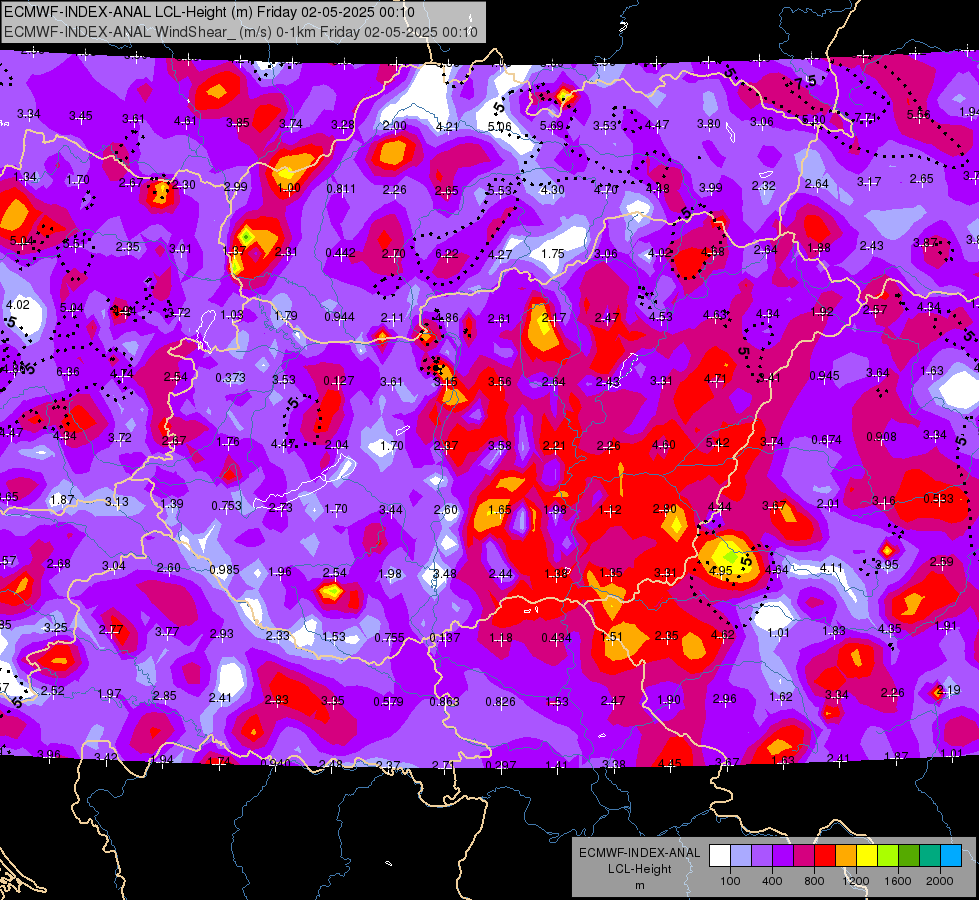Click the 800 legend tick label
Screen dimensions: 979x900
point(814,881)
